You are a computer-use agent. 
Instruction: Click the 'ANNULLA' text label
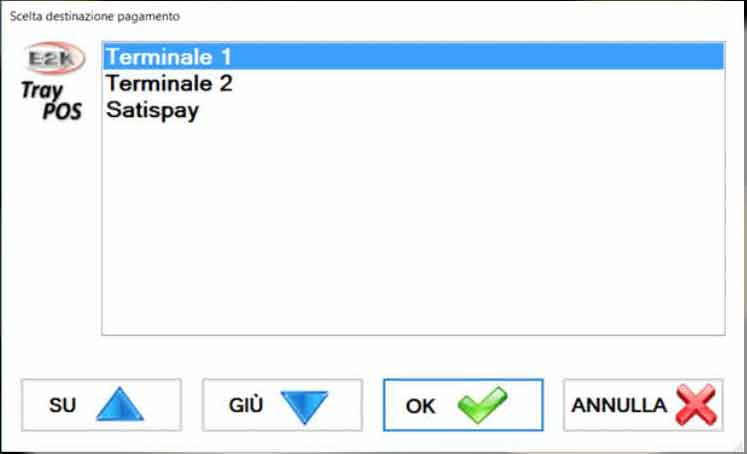[x=618, y=405]
